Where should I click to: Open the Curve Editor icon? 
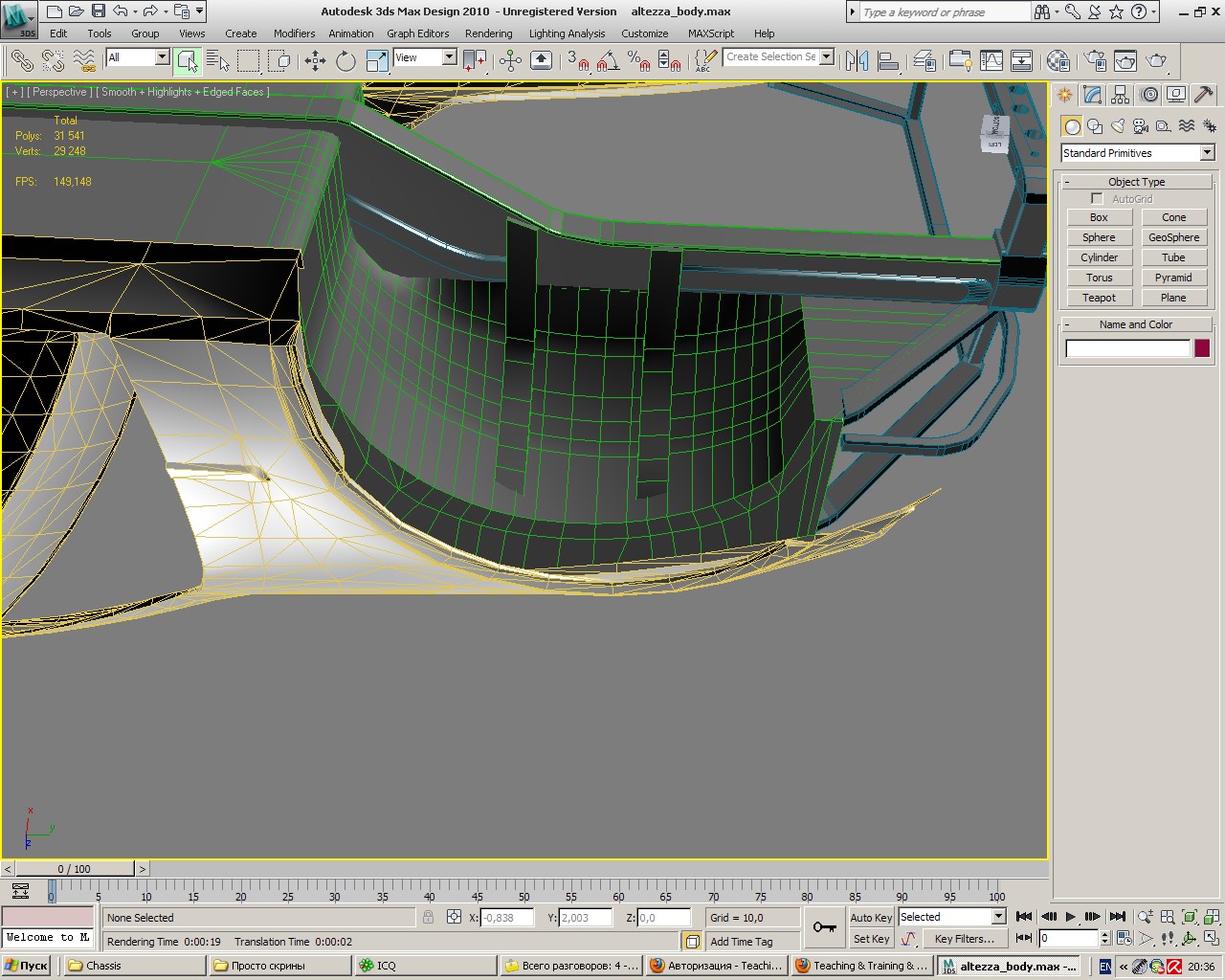[x=991, y=61]
